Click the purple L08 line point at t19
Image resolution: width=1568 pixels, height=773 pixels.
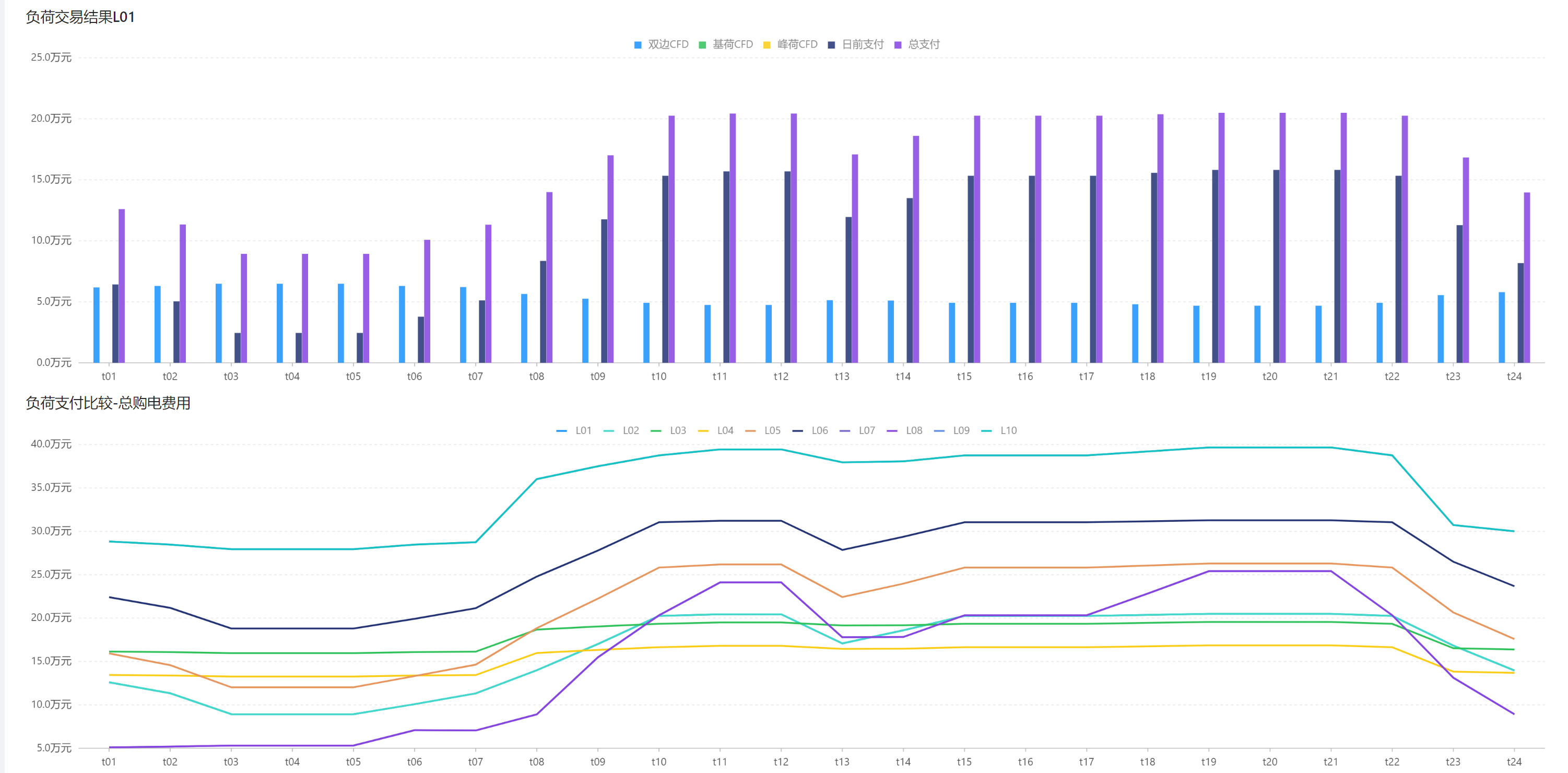(1208, 571)
